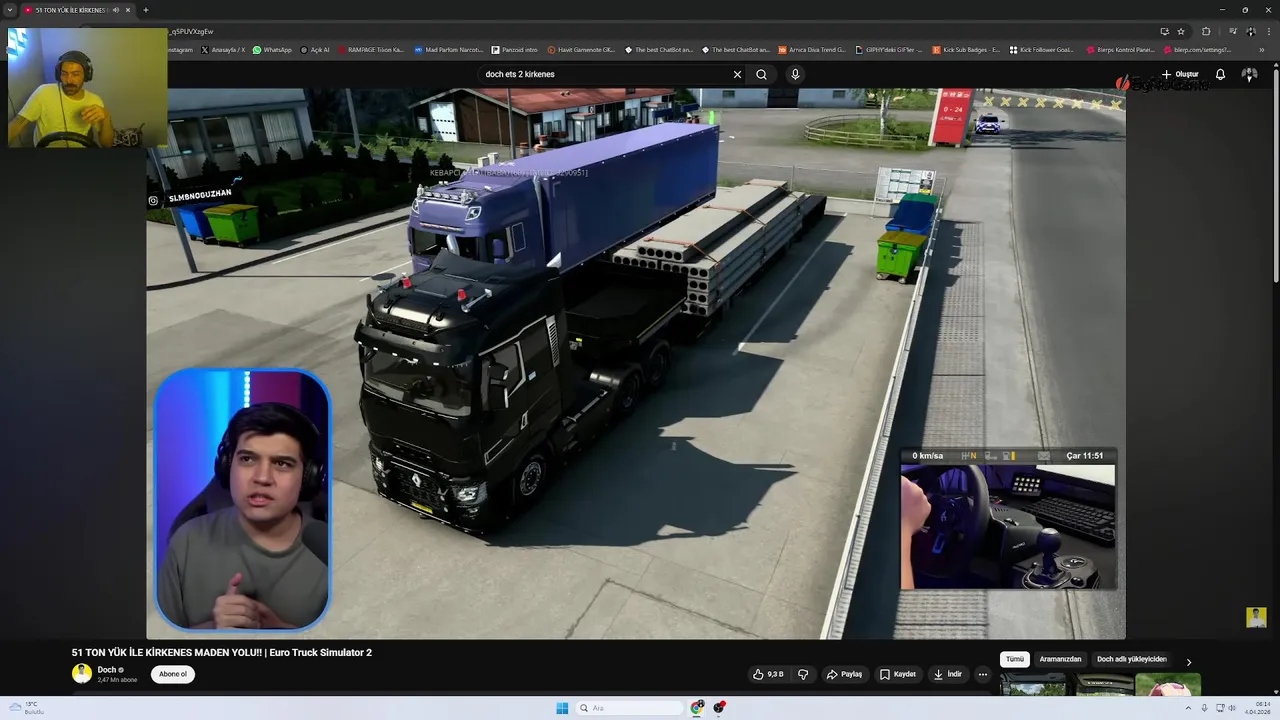Screen dimensions: 1280x720
Task: Open the YouTube account avatar menu
Action: pyautogui.click(x=1249, y=74)
